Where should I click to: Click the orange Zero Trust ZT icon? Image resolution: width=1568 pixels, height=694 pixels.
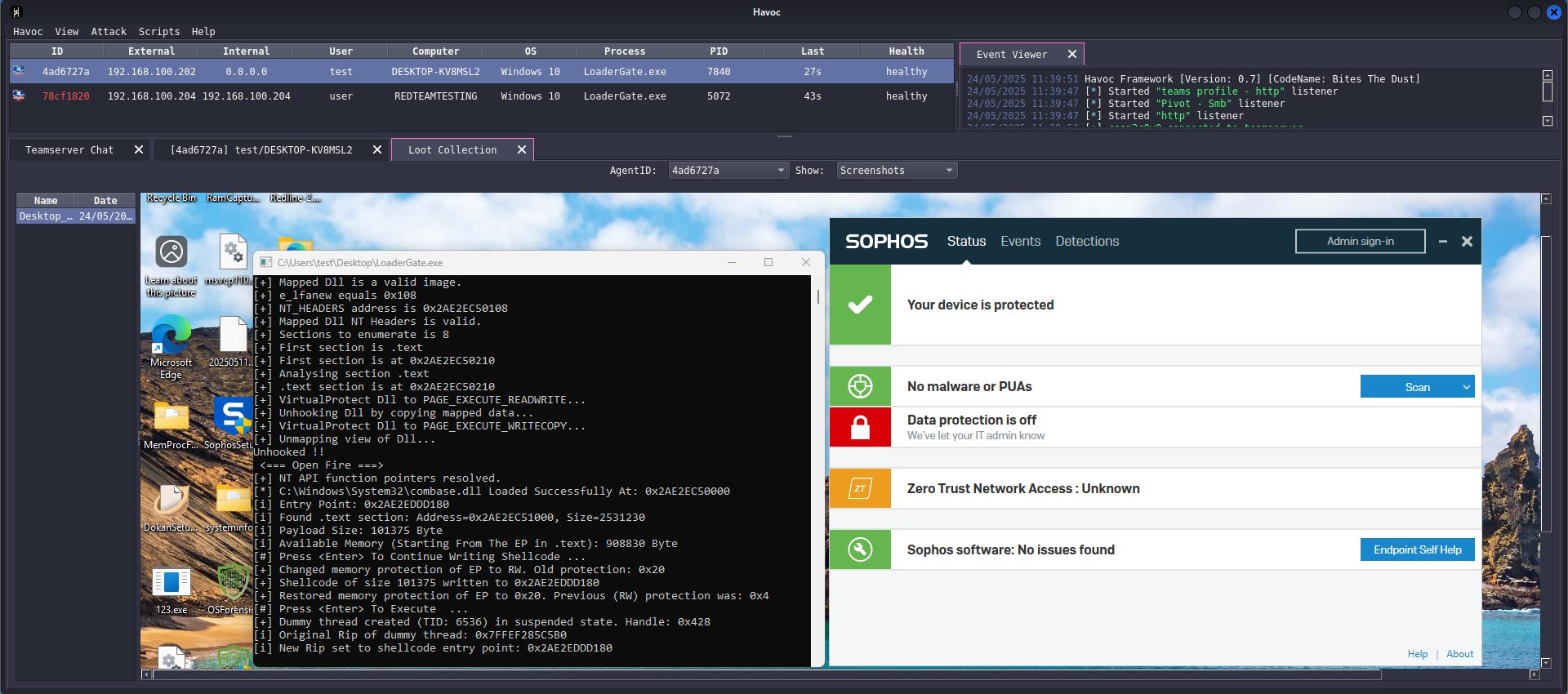coord(860,488)
